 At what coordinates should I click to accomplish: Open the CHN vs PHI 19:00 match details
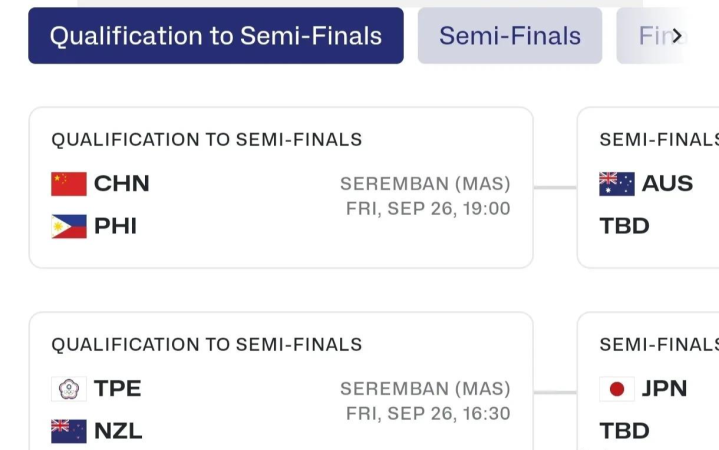pos(281,188)
